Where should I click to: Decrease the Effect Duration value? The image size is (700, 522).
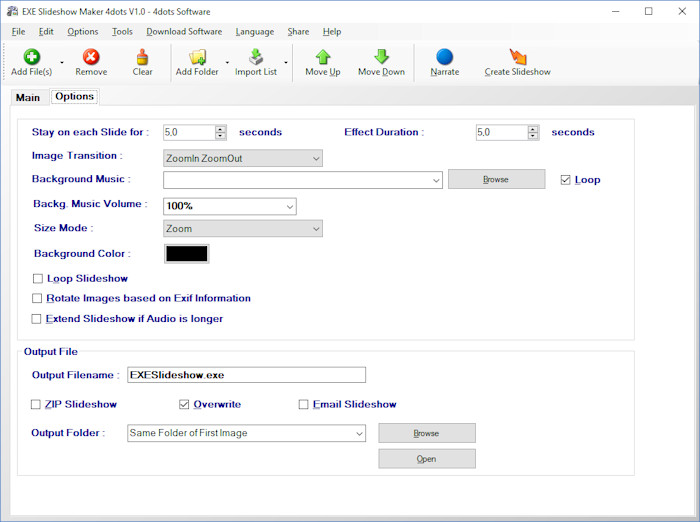pyautogui.click(x=533, y=136)
